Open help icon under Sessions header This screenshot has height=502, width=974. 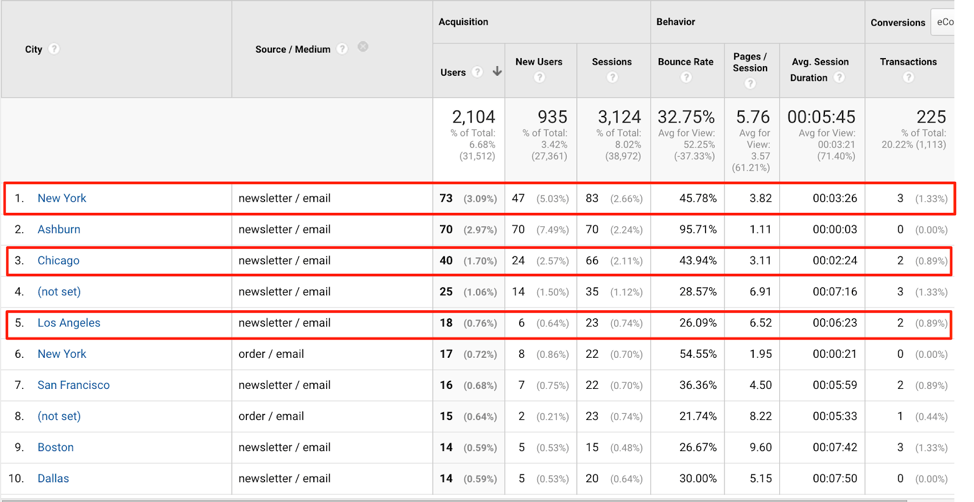tap(612, 77)
